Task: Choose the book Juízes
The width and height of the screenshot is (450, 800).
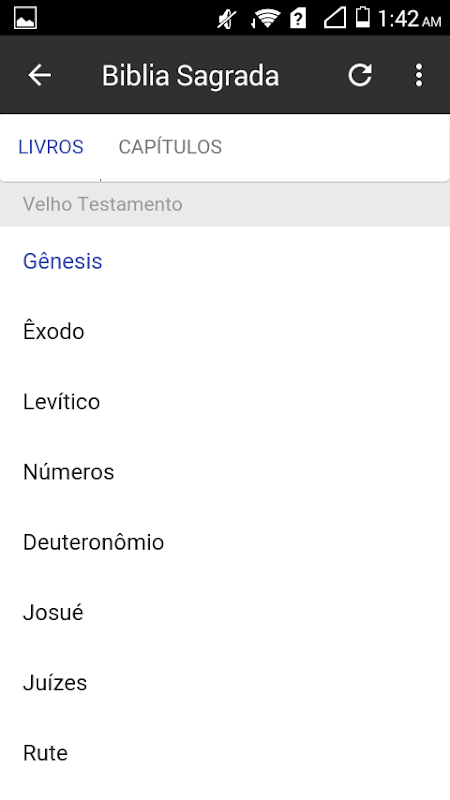Action: click(225, 683)
